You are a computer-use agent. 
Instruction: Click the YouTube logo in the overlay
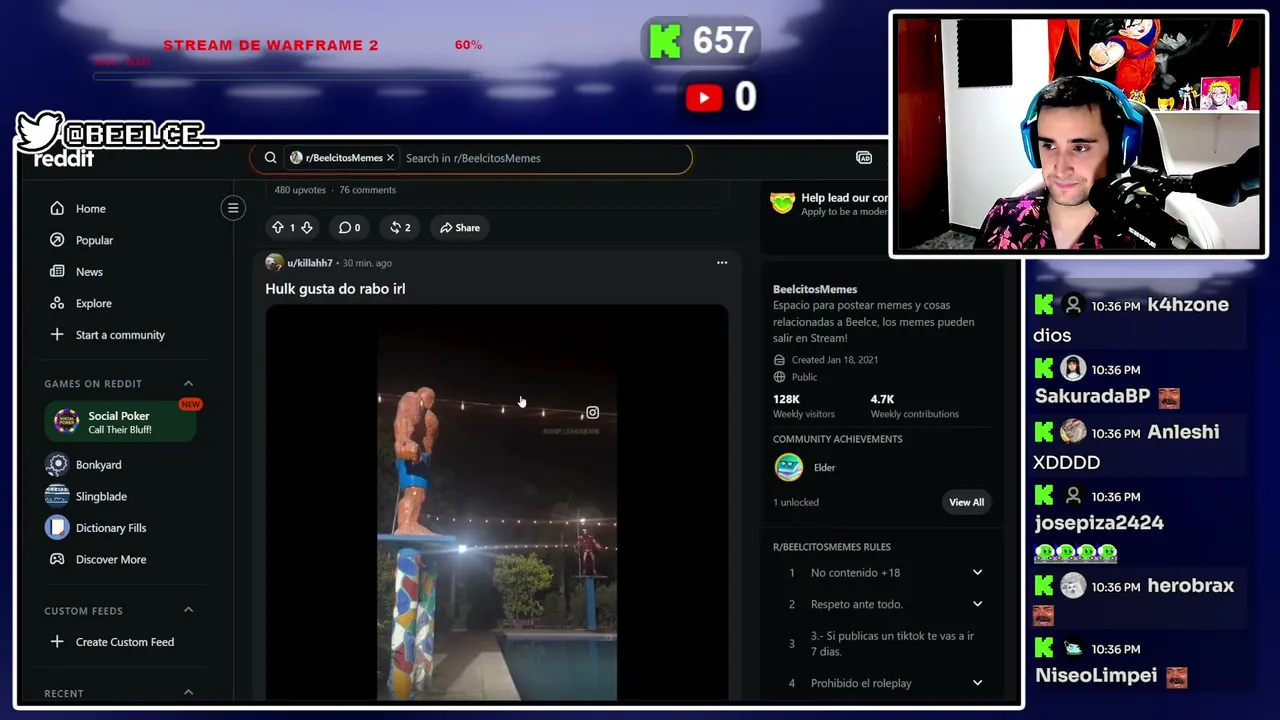[704, 97]
